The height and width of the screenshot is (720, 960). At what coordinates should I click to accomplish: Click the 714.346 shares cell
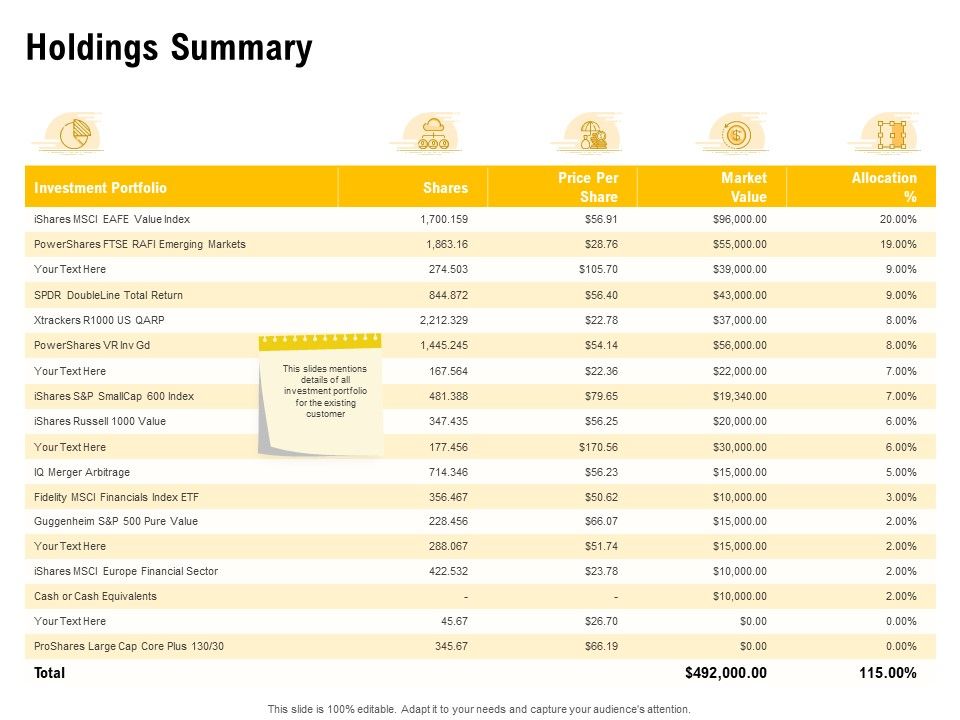tap(448, 472)
